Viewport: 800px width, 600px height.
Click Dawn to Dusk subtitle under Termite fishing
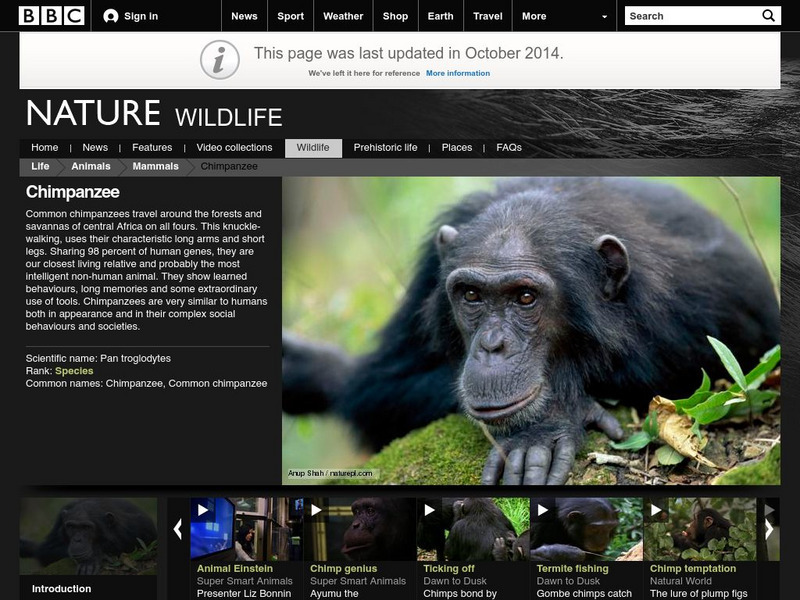pos(568,581)
